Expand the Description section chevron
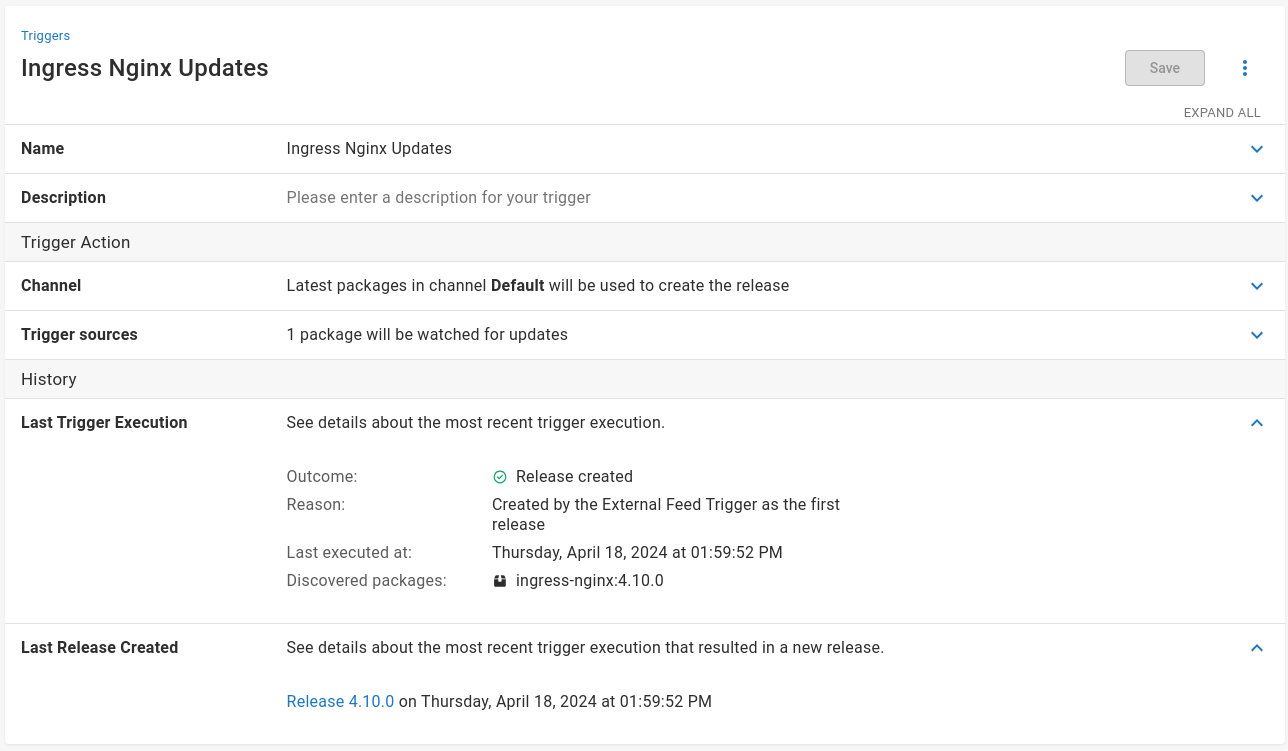Screen dimensions: 1288x751 coord(1257,198)
